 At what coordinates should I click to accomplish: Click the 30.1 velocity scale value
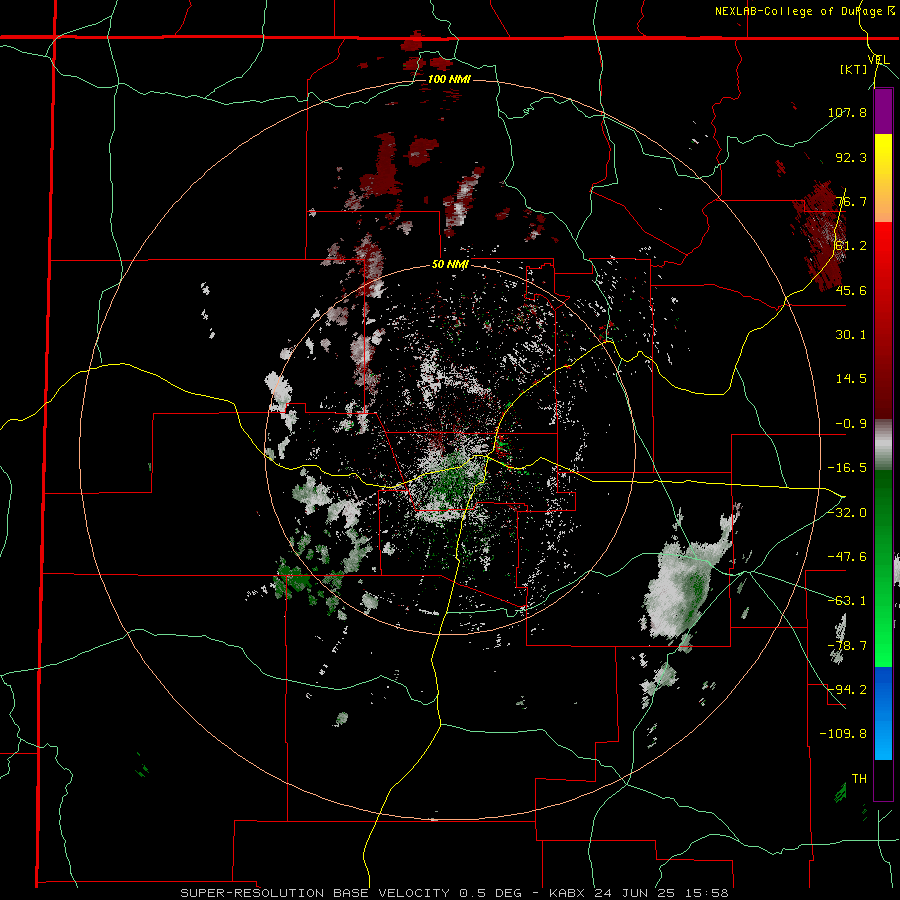pyautogui.click(x=851, y=335)
